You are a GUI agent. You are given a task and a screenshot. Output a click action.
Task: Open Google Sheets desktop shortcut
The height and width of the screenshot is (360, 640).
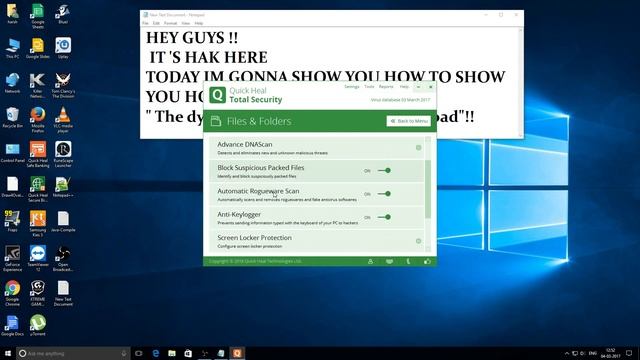click(38, 16)
